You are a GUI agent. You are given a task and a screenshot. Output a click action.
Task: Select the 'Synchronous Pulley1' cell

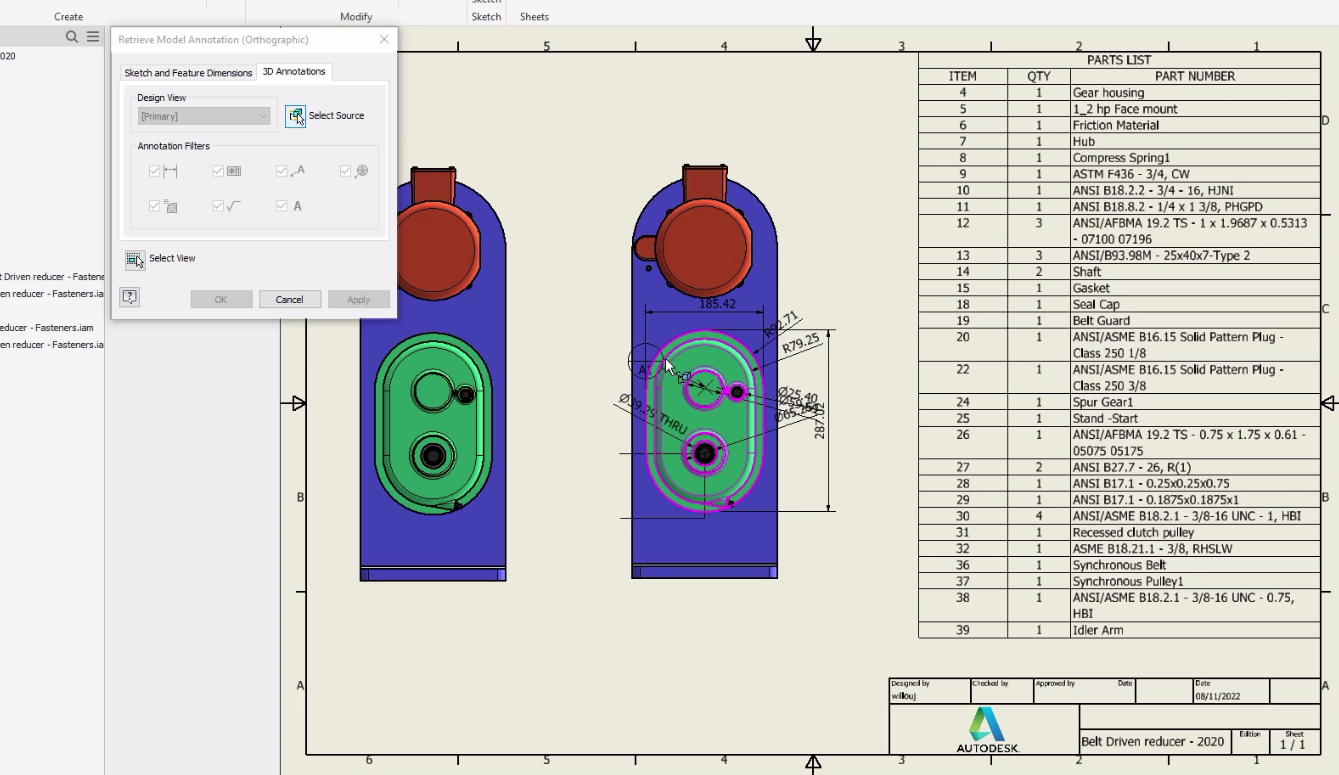click(x=1195, y=582)
